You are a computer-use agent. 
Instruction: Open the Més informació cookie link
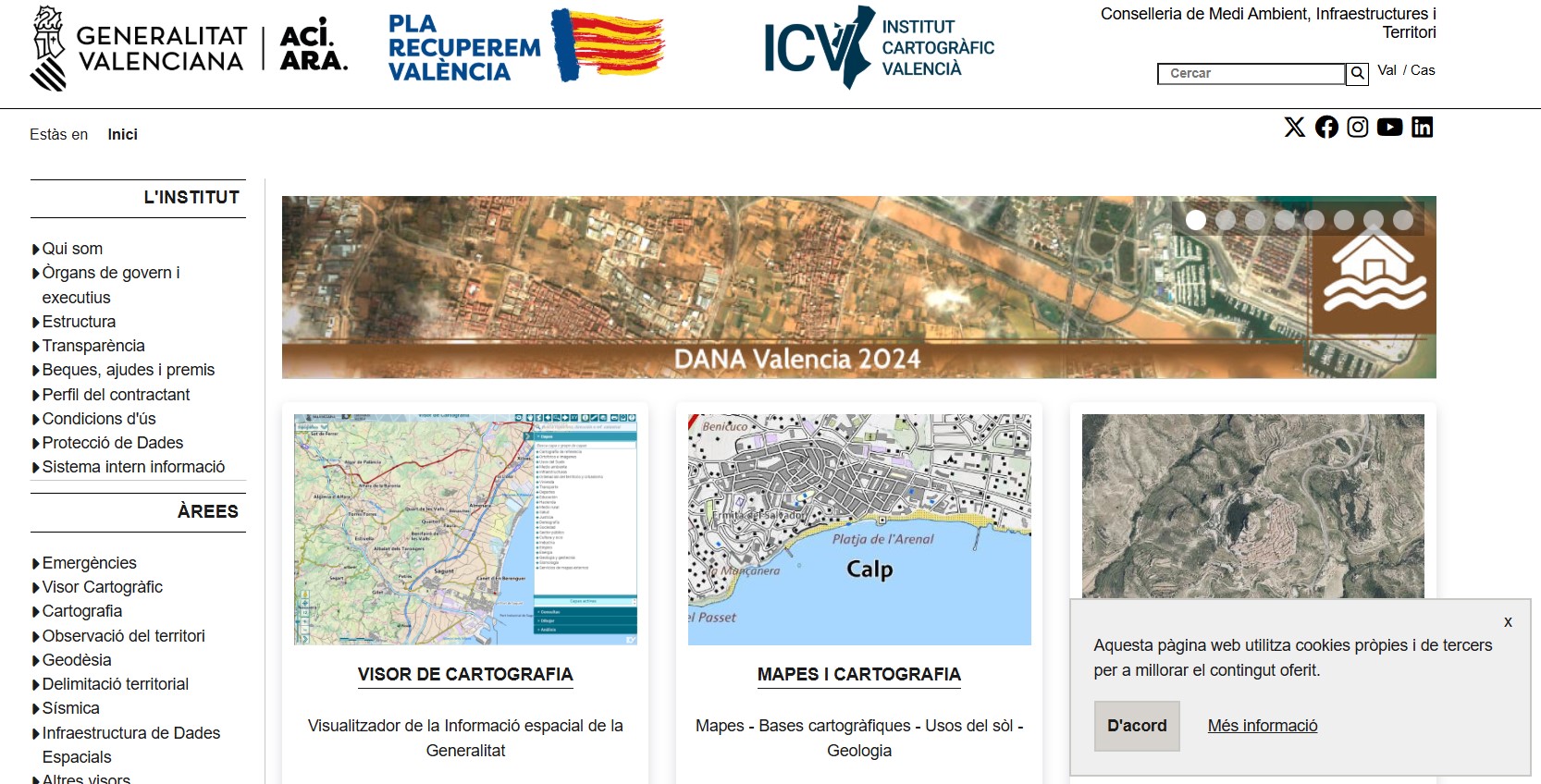pos(1263,726)
